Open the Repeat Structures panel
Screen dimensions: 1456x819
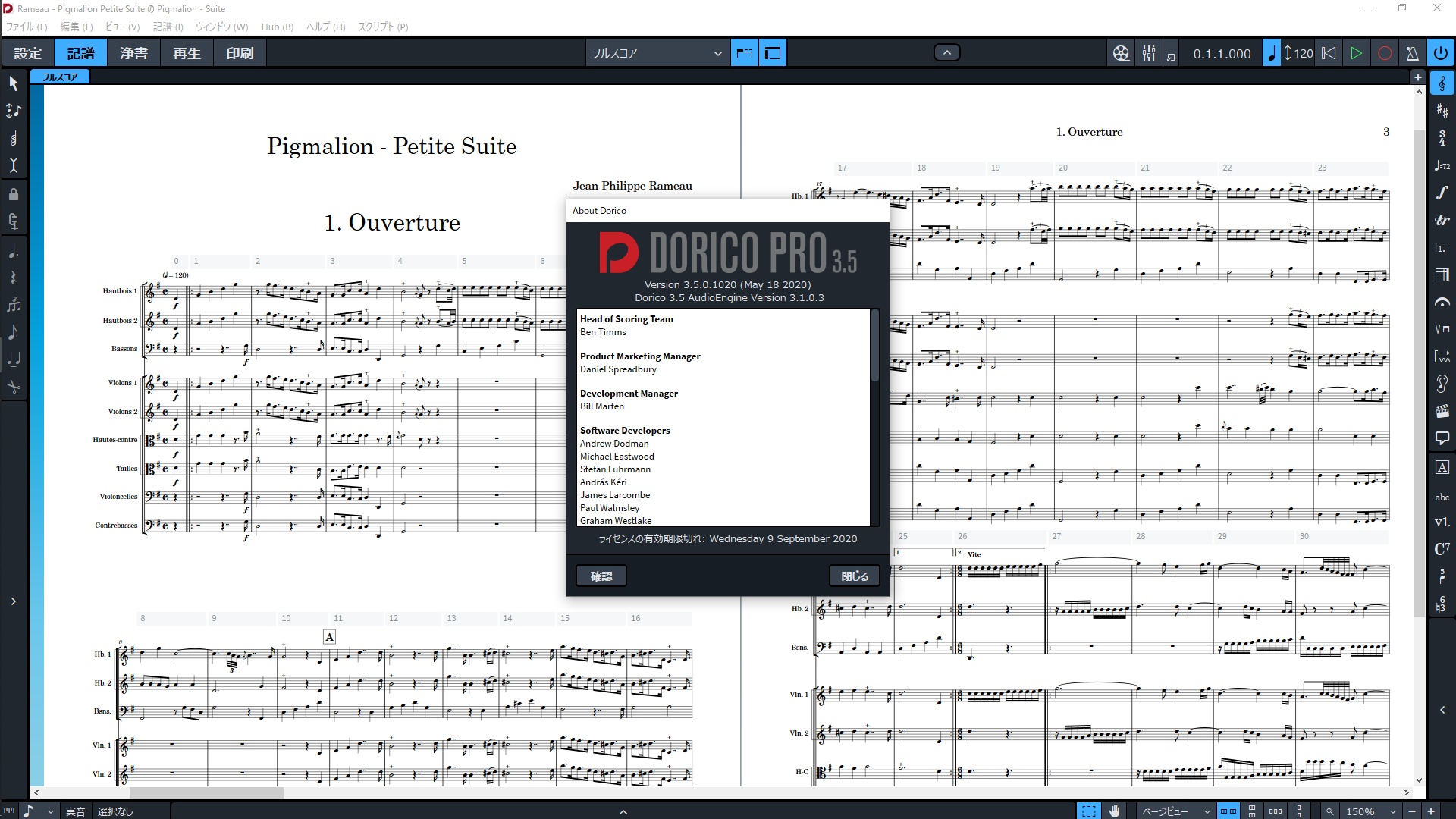click(x=1442, y=247)
